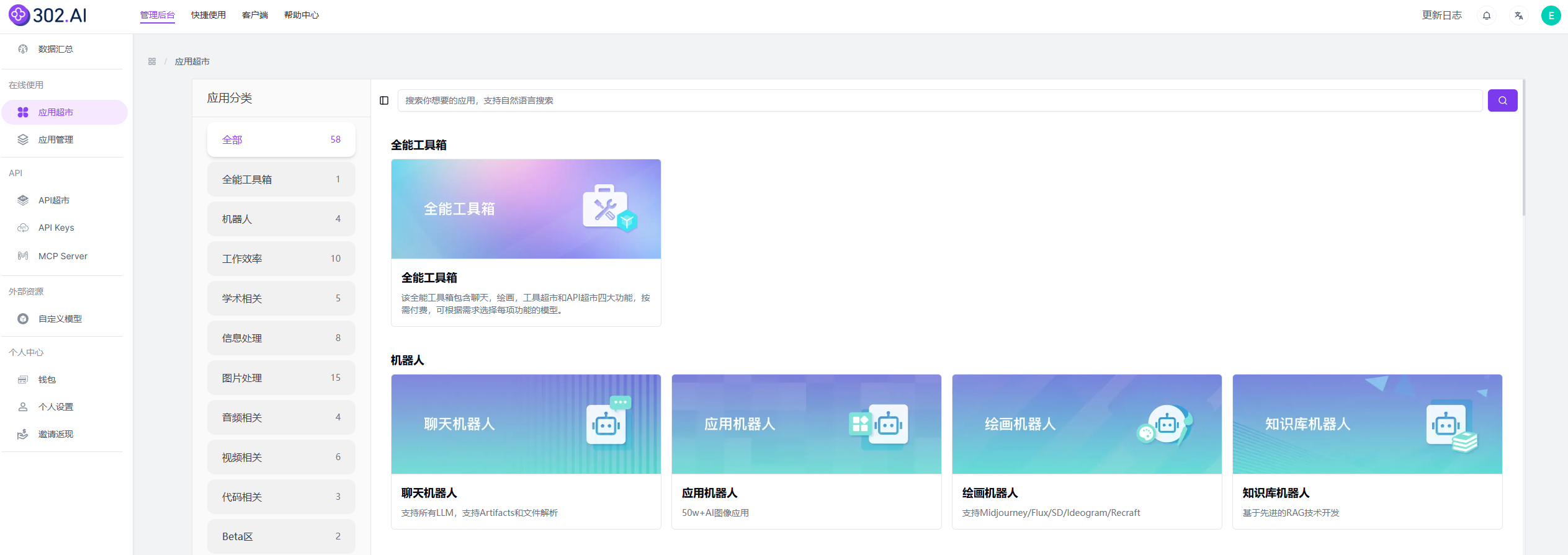
Task: Click the 个人设置 person icon
Action: (x=23, y=407)
